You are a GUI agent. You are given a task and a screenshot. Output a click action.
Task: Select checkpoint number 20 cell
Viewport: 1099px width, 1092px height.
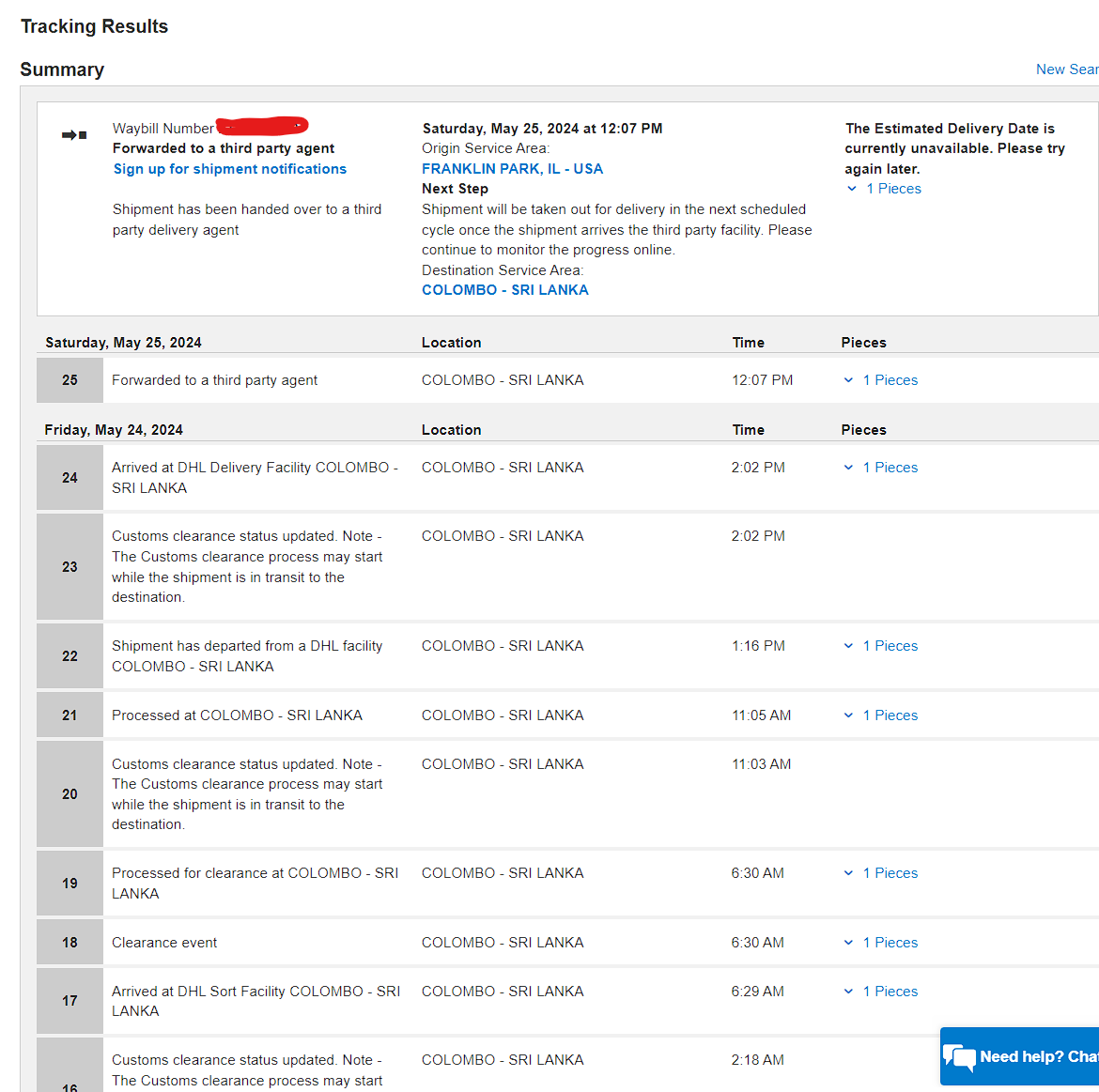(x=70, y=794)
